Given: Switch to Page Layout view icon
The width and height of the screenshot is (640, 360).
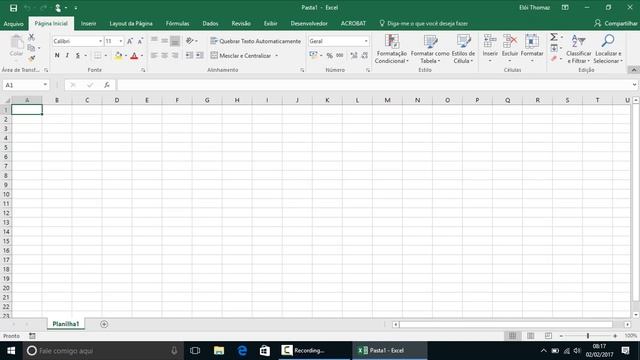Looking at the screenshot, I should point(531,336).
